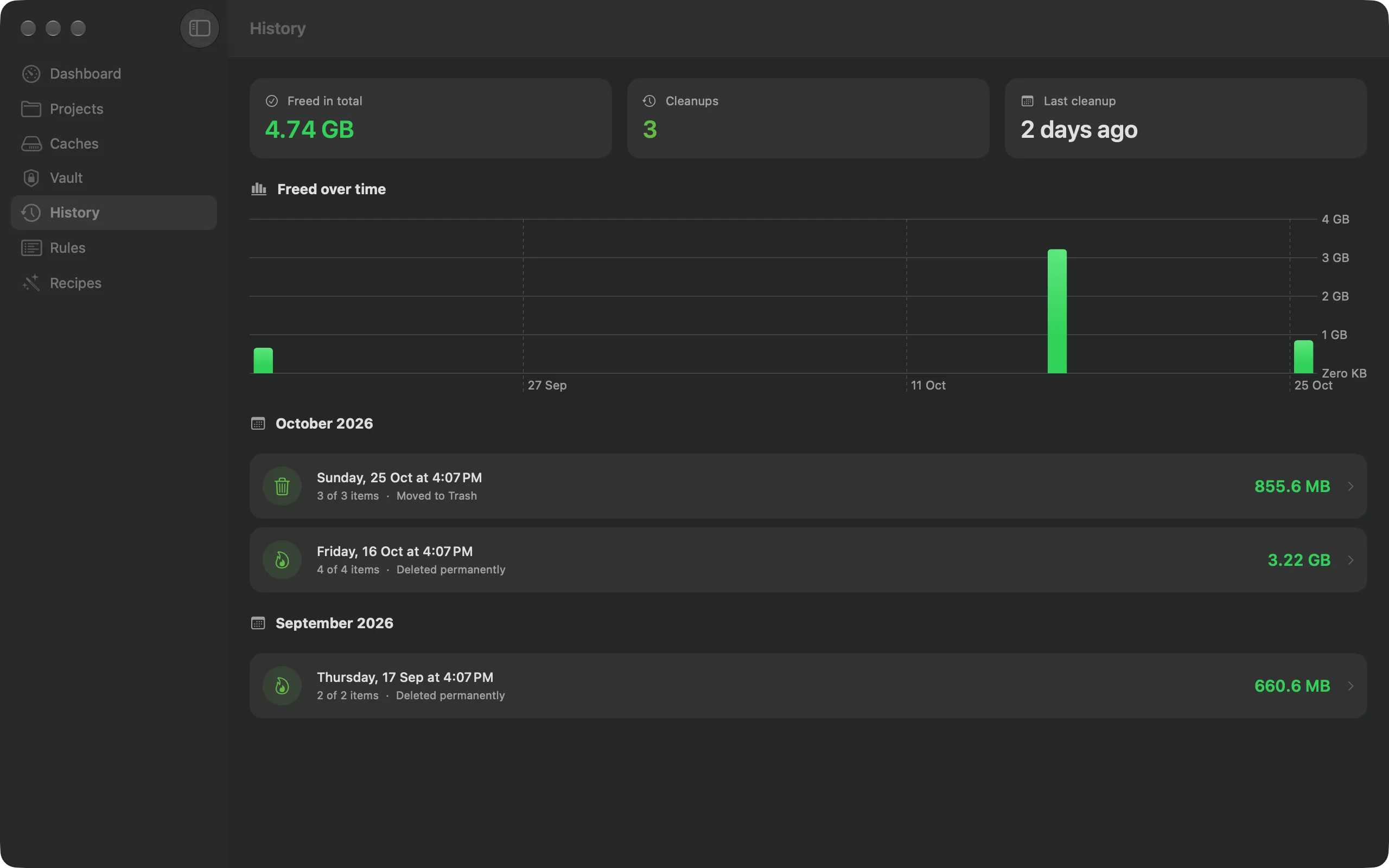Toggle the sidebar visibility button

[x=199, y=28]
